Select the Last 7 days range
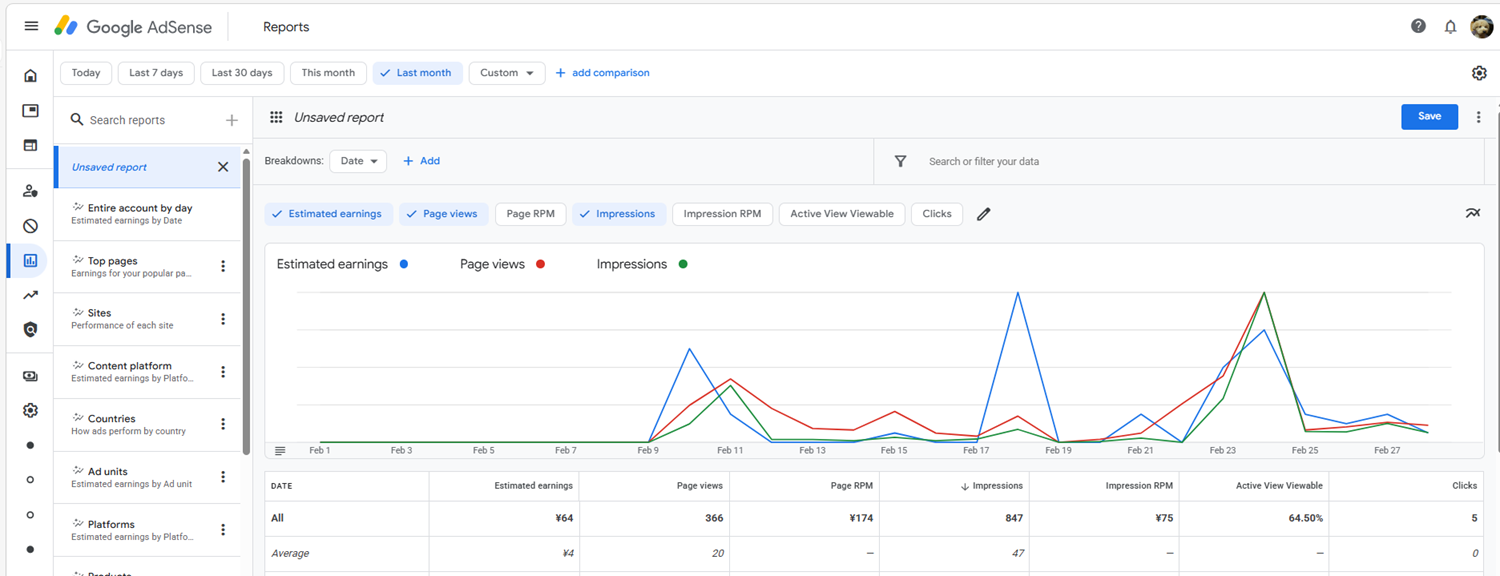 coord(156,73)
